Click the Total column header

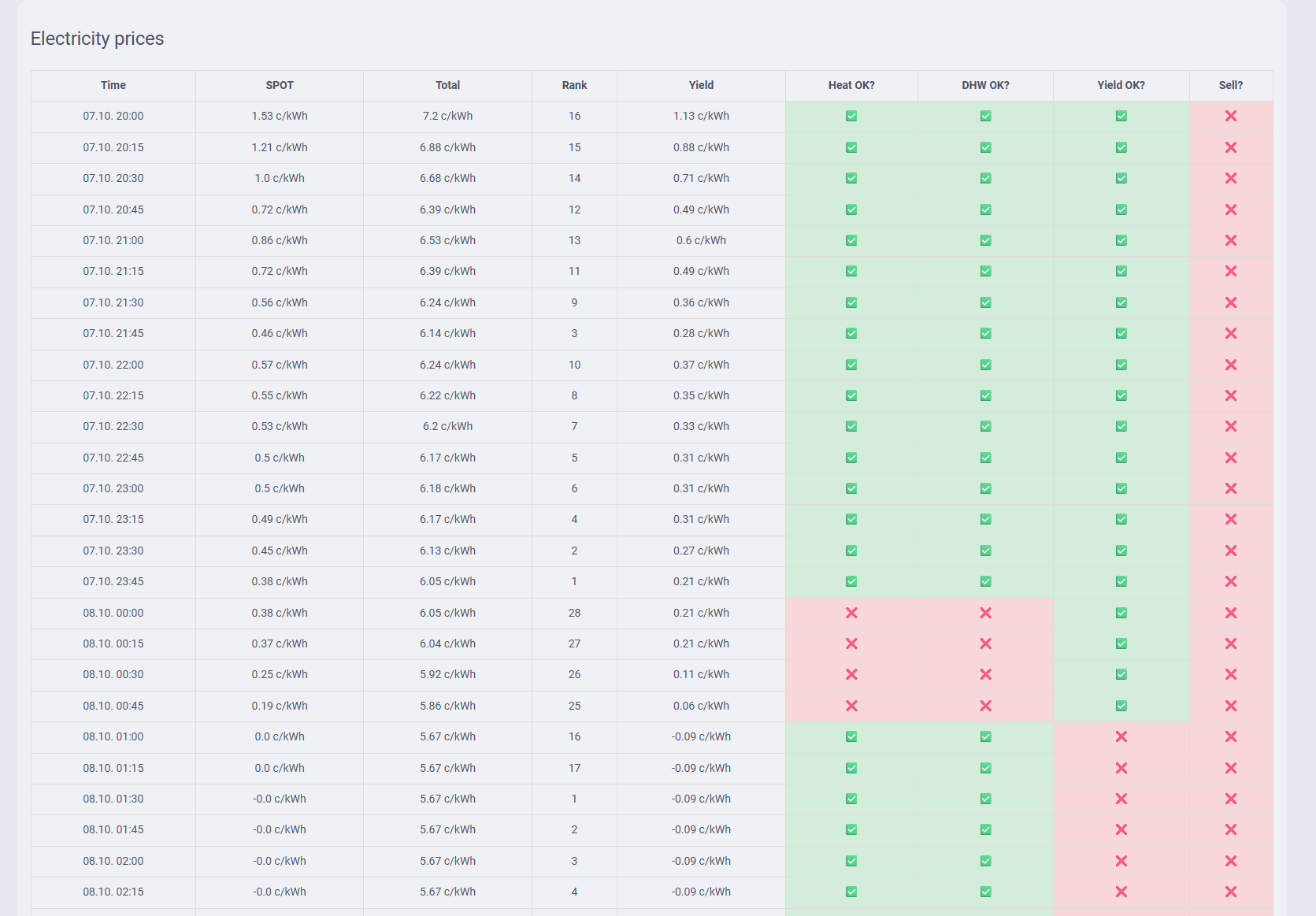click(447, 85)
